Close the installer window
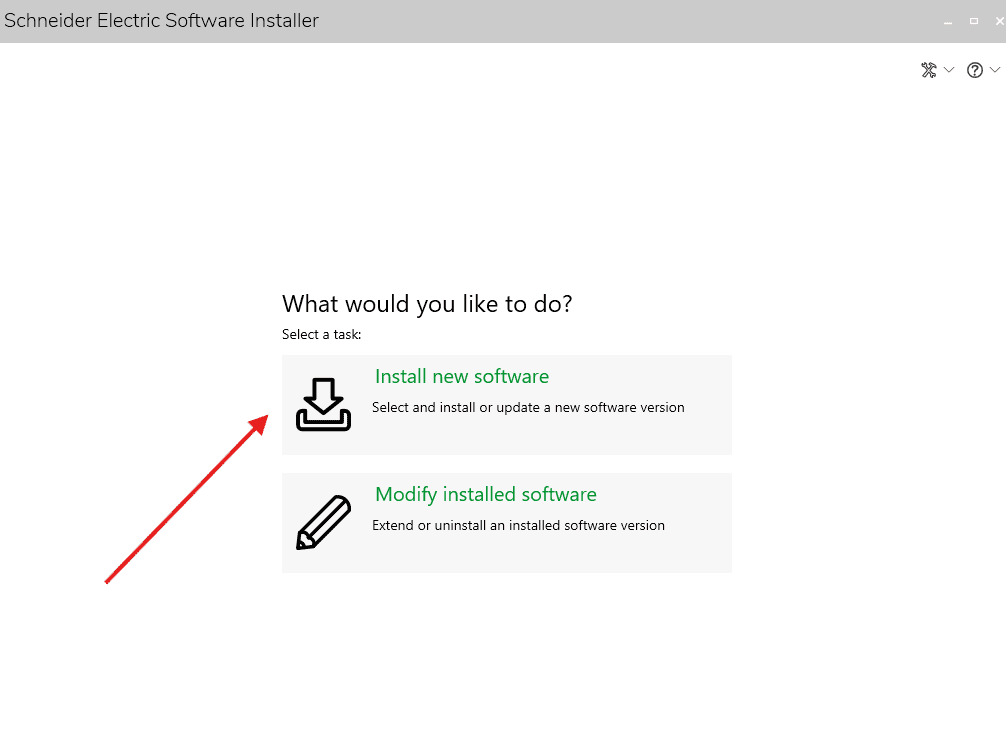Screen dimensions: 1006x756 (1000, 21)
